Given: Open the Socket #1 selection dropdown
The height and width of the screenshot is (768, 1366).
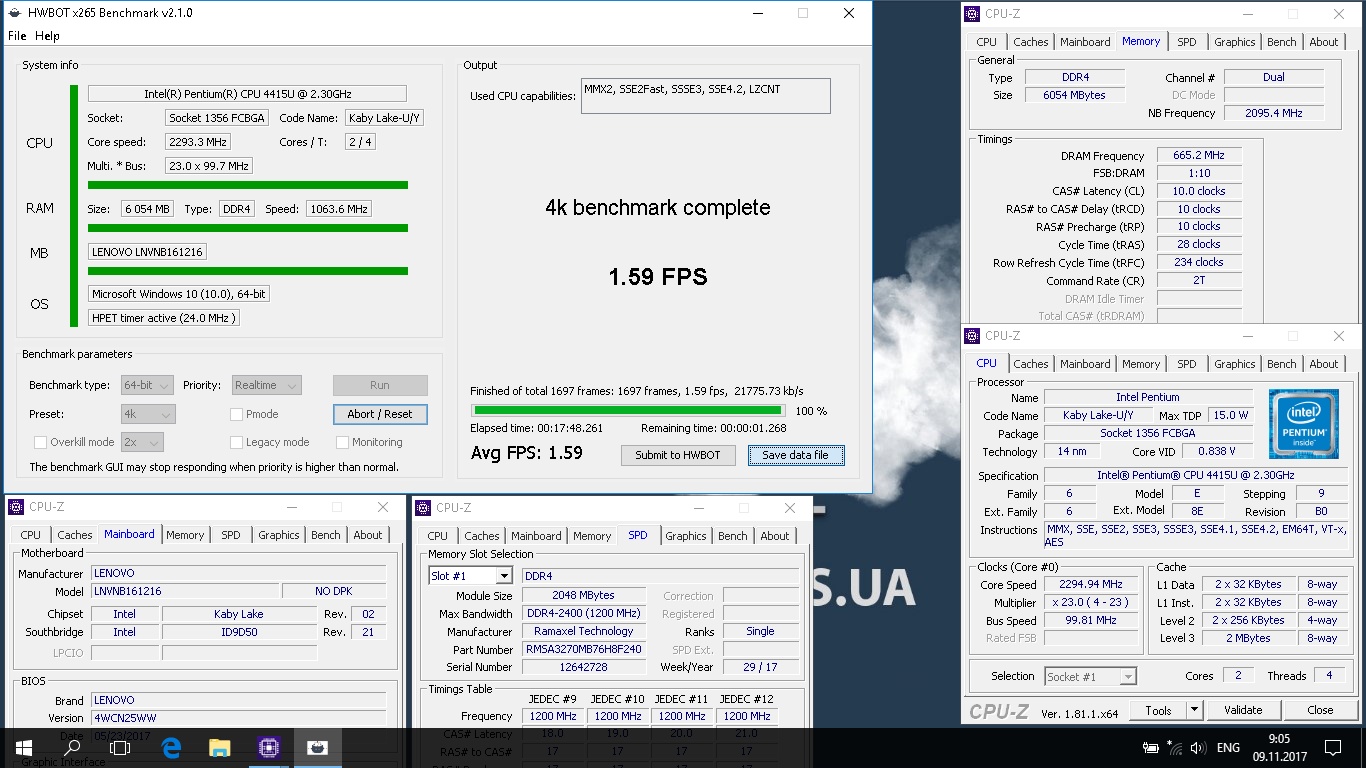Looking at the screenshot, I should (1090, 677).
